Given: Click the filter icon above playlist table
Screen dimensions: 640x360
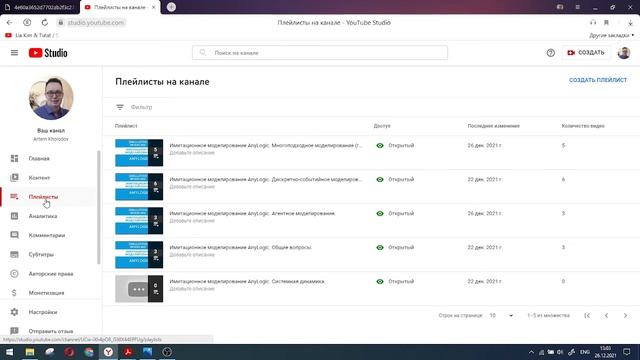Looking at the screenshot, I should (x=120, y=107).
